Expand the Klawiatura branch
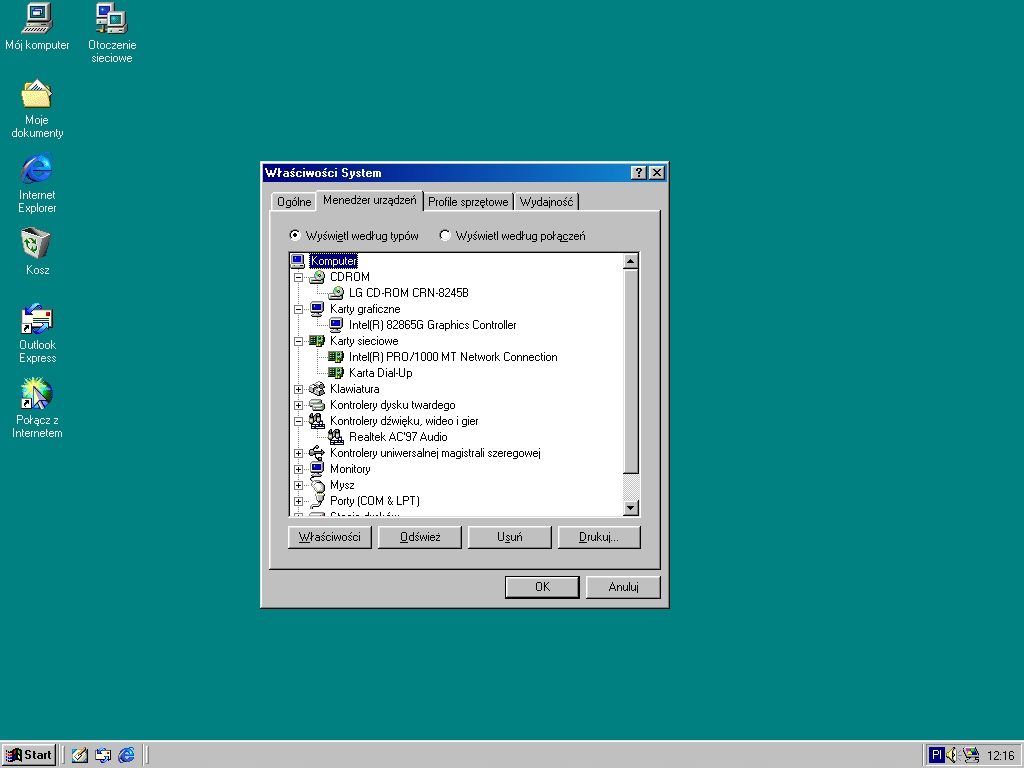Image resolution: width=1024 pixels, height=768 pixels. (x=298, y=390)
